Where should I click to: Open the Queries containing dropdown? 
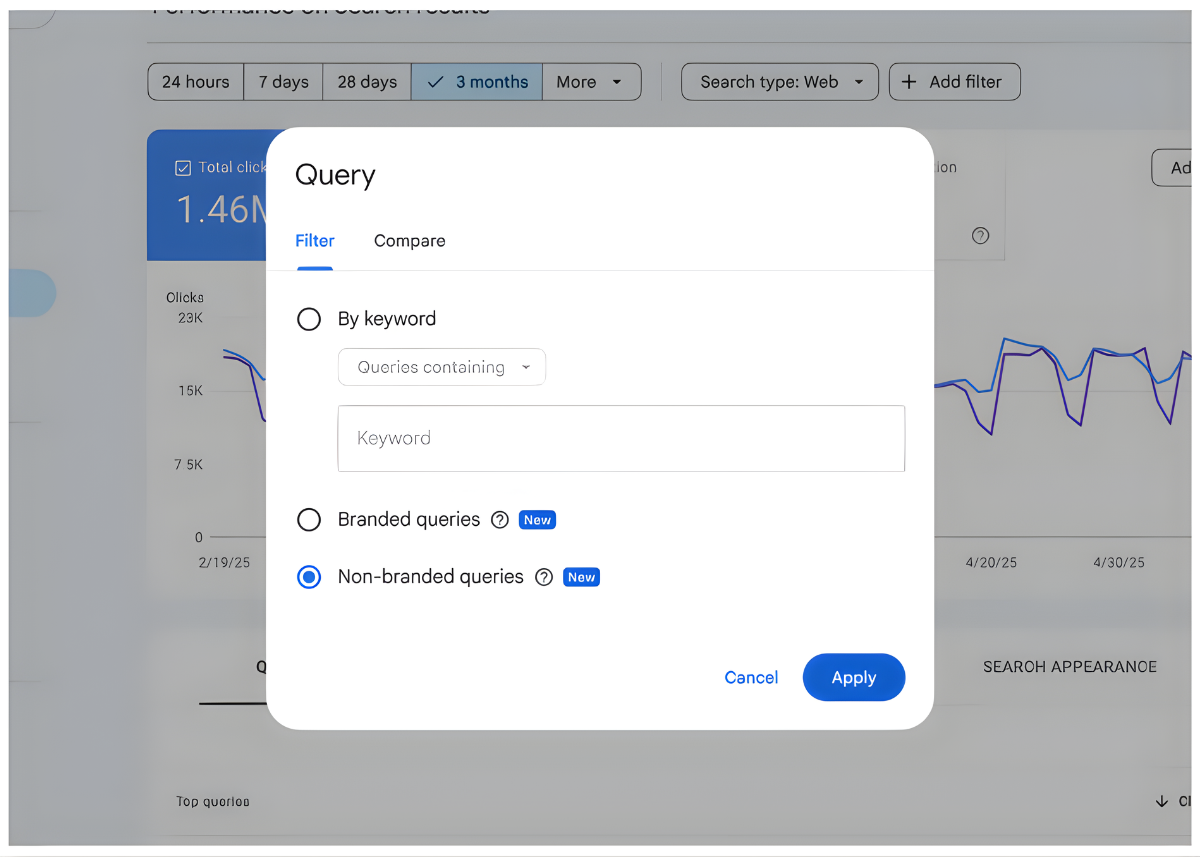[441, 367]
